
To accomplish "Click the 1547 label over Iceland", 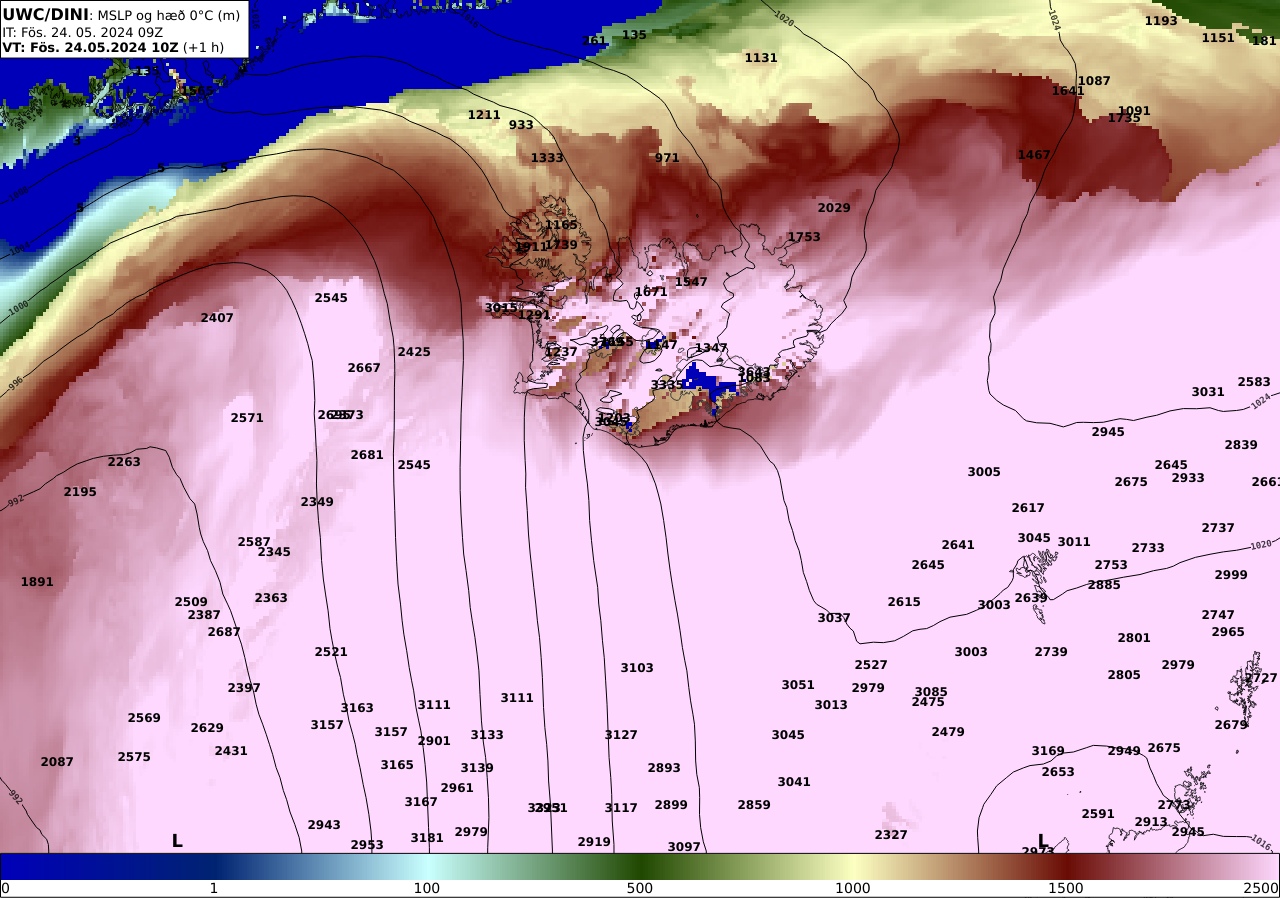I will tap(691, 282).
